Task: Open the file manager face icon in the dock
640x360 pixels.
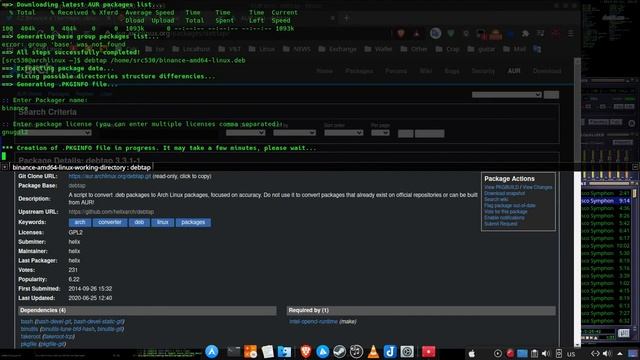Action: 284,351
